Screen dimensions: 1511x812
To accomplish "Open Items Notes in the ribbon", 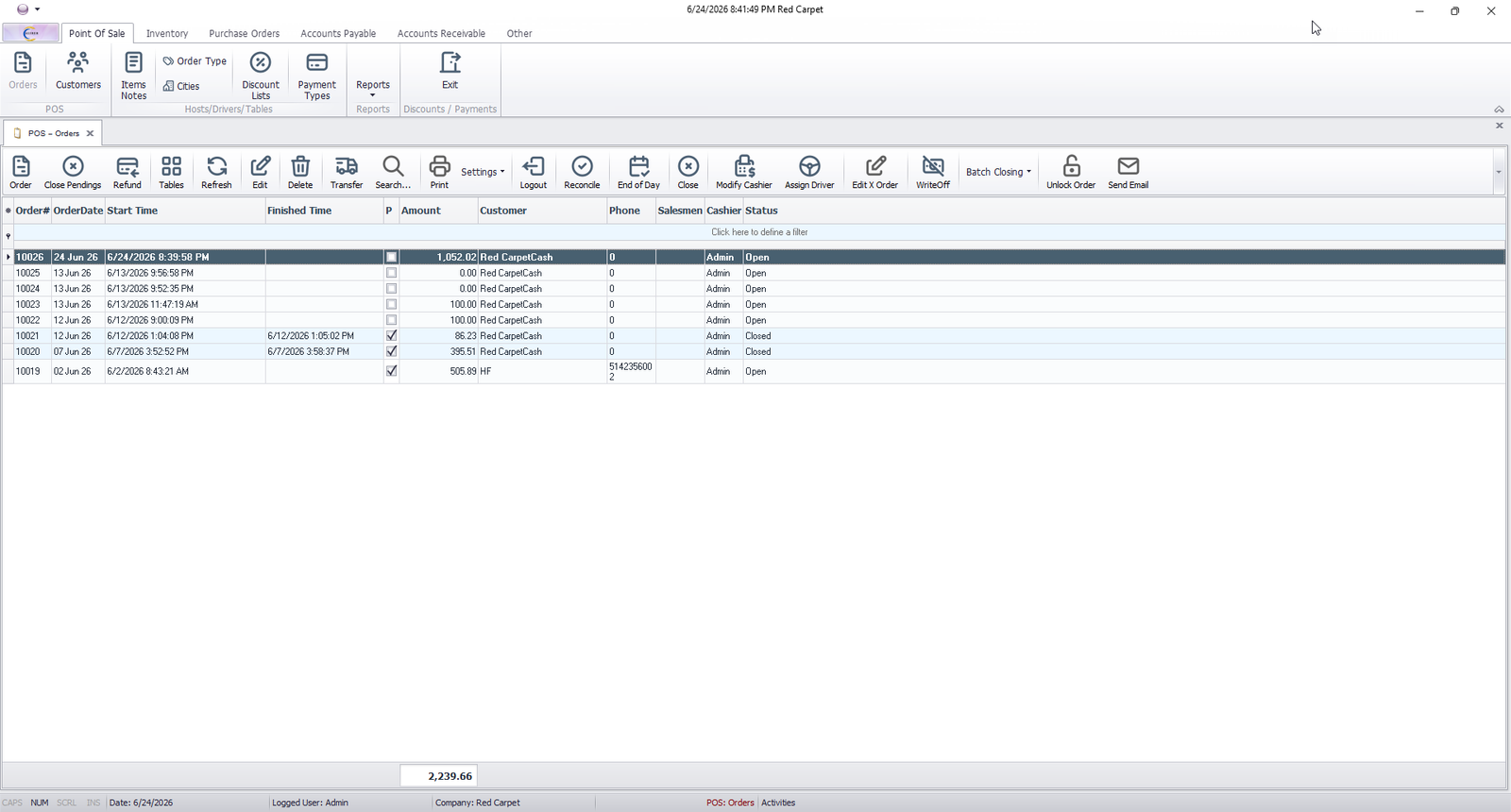I will [x=133, y=76].
